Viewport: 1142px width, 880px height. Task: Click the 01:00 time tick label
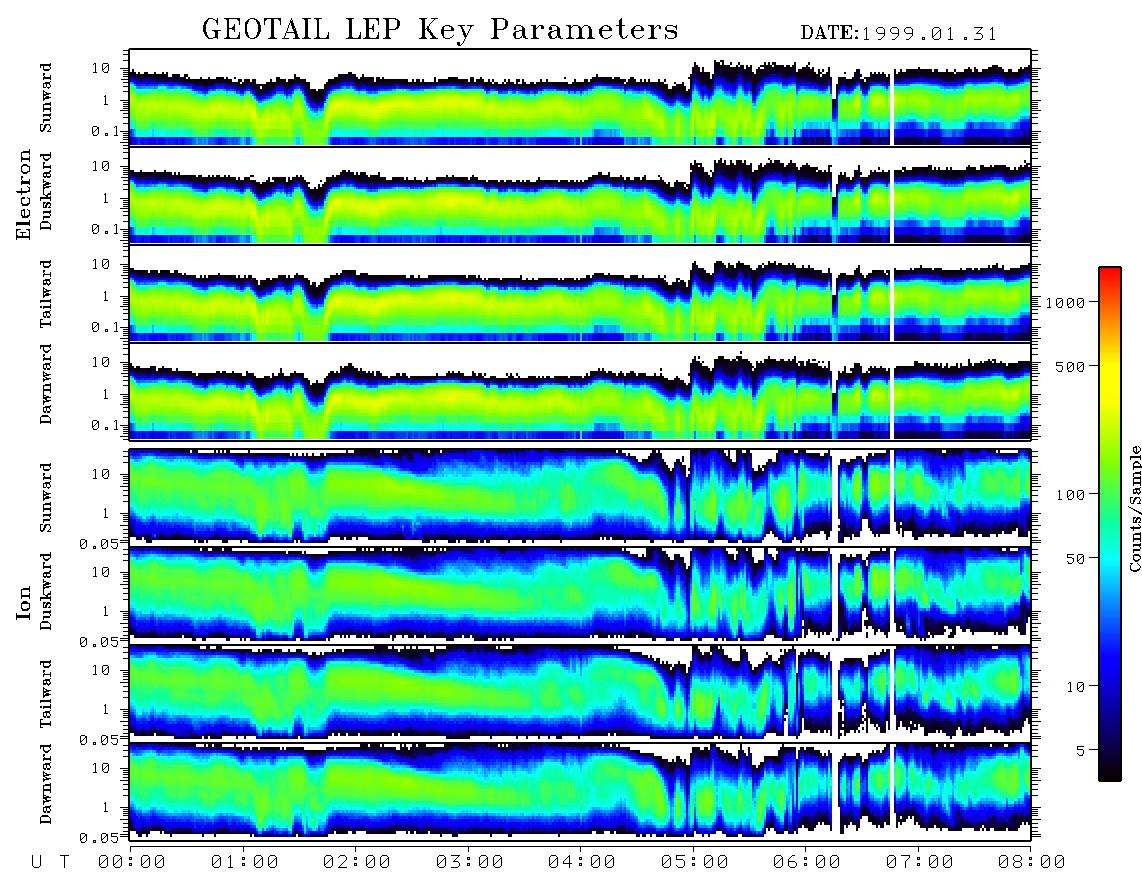pos(244,862)
